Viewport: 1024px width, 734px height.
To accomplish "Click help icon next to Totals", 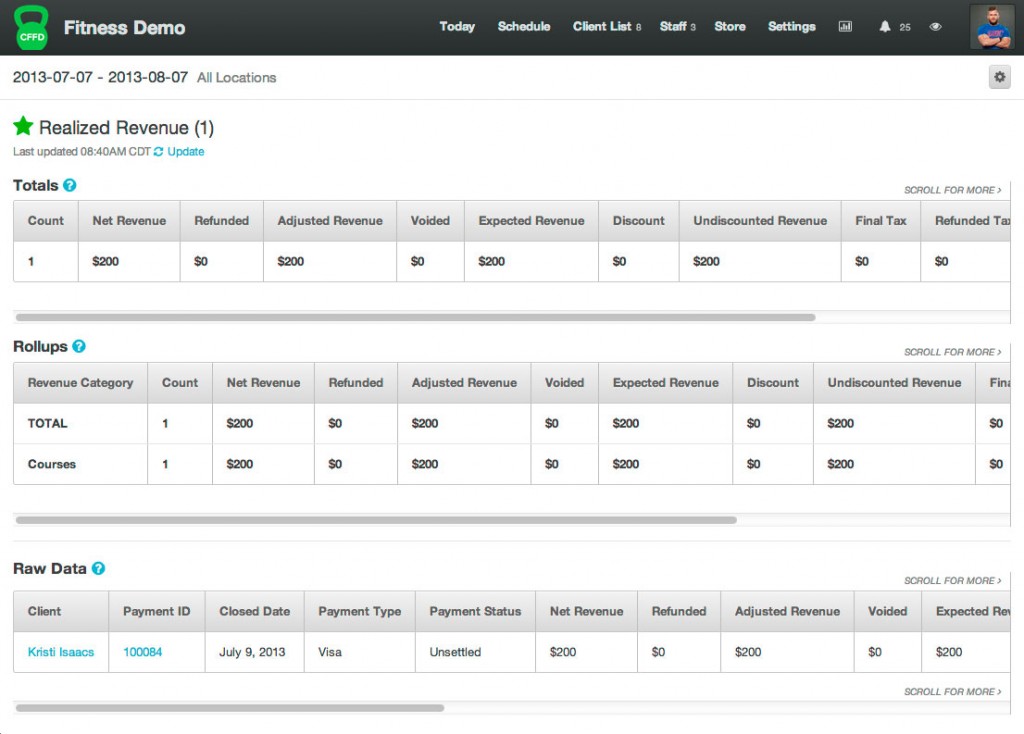I will (x=70, y=185).
